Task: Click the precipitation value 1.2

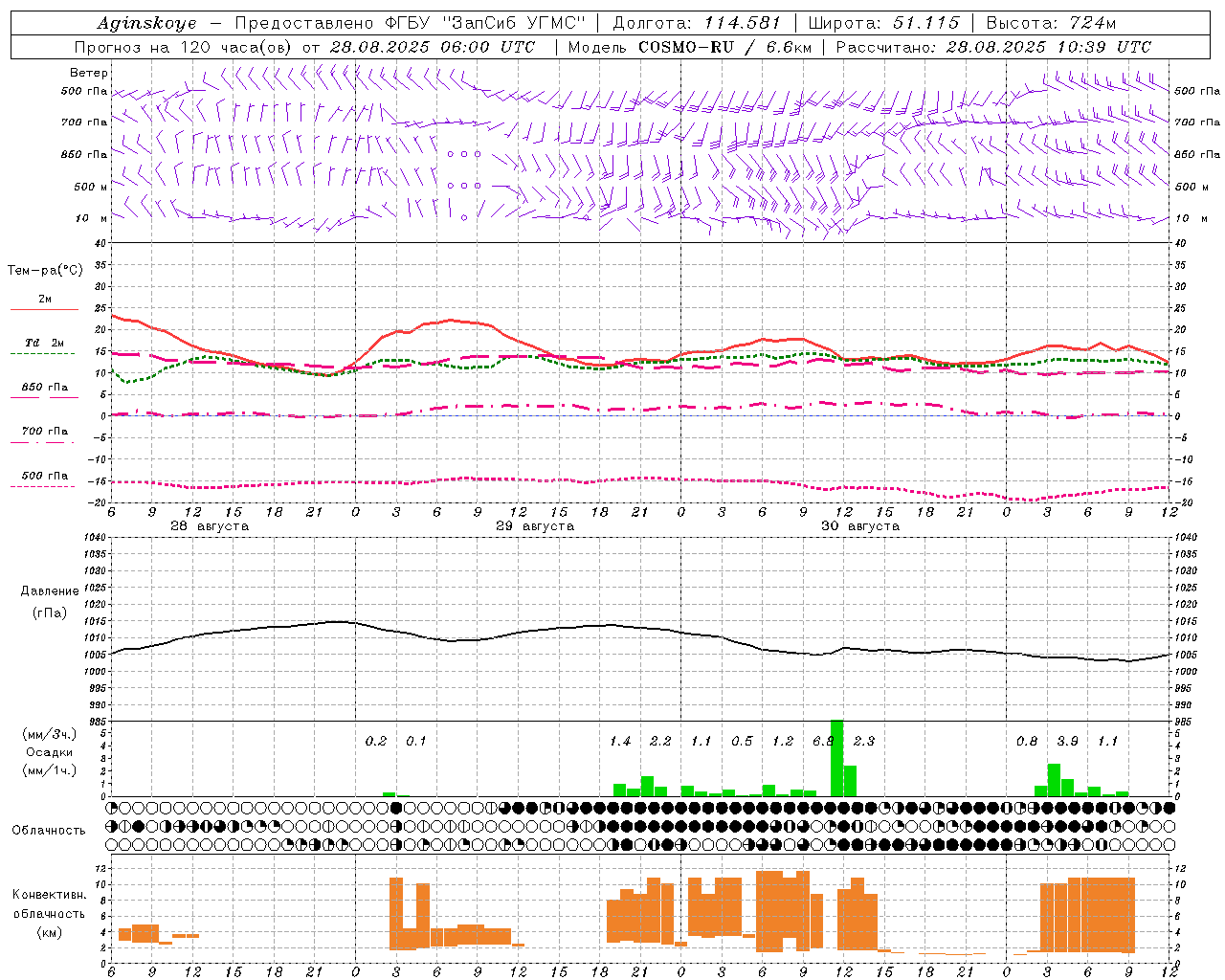Action: click(x=783, y=742)
